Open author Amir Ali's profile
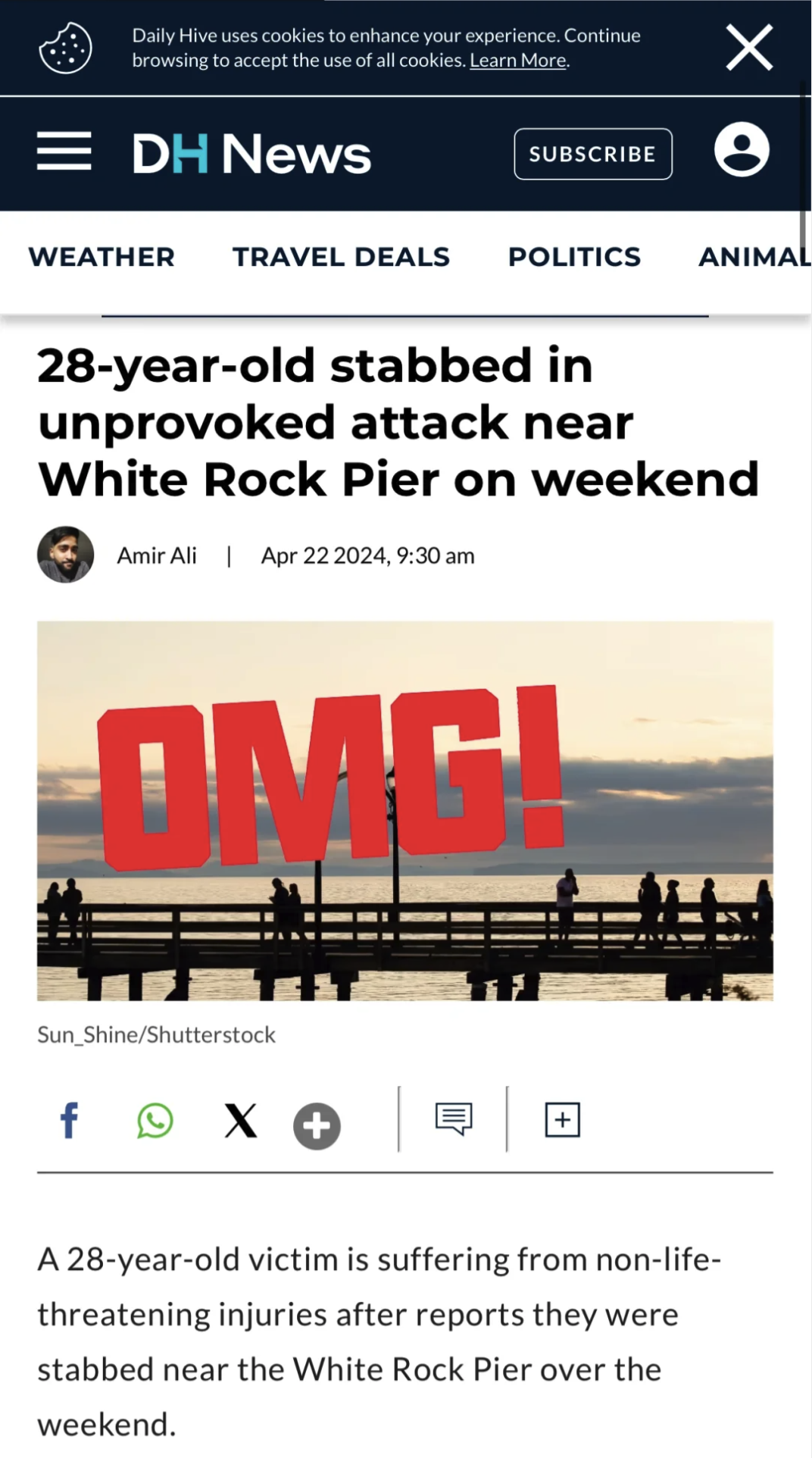812x1458 pixels. pos(157,555)
